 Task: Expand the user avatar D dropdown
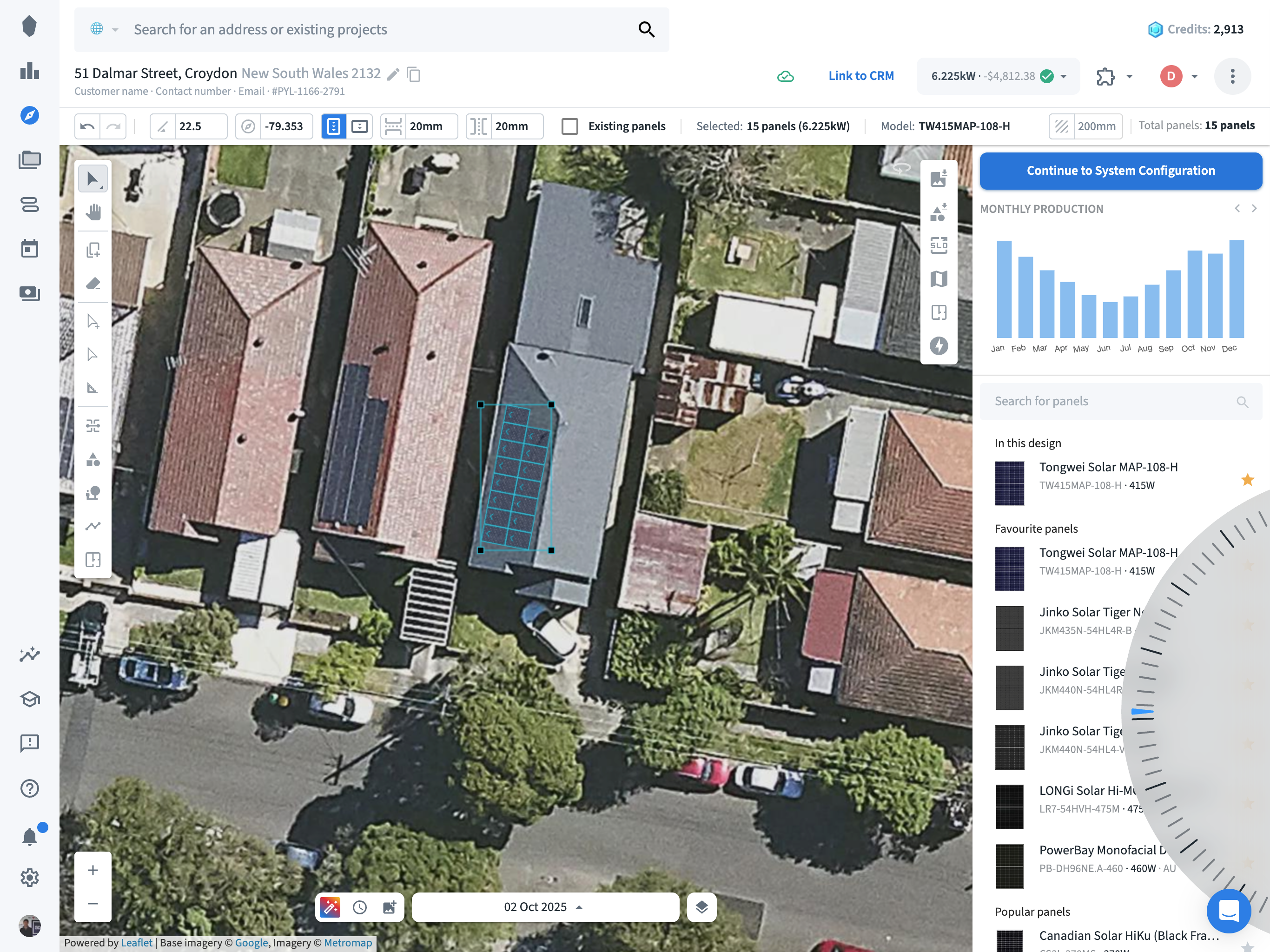(x=1194, y=76)
